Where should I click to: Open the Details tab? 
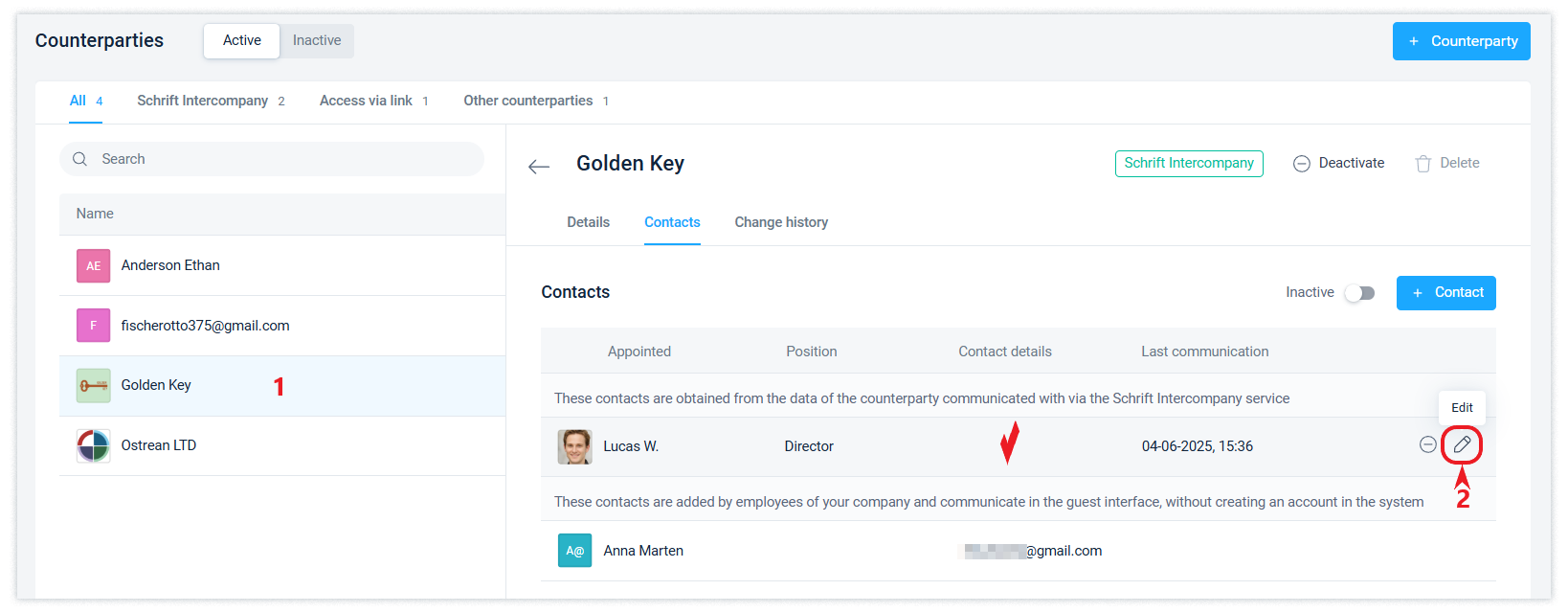click(588, 222)
